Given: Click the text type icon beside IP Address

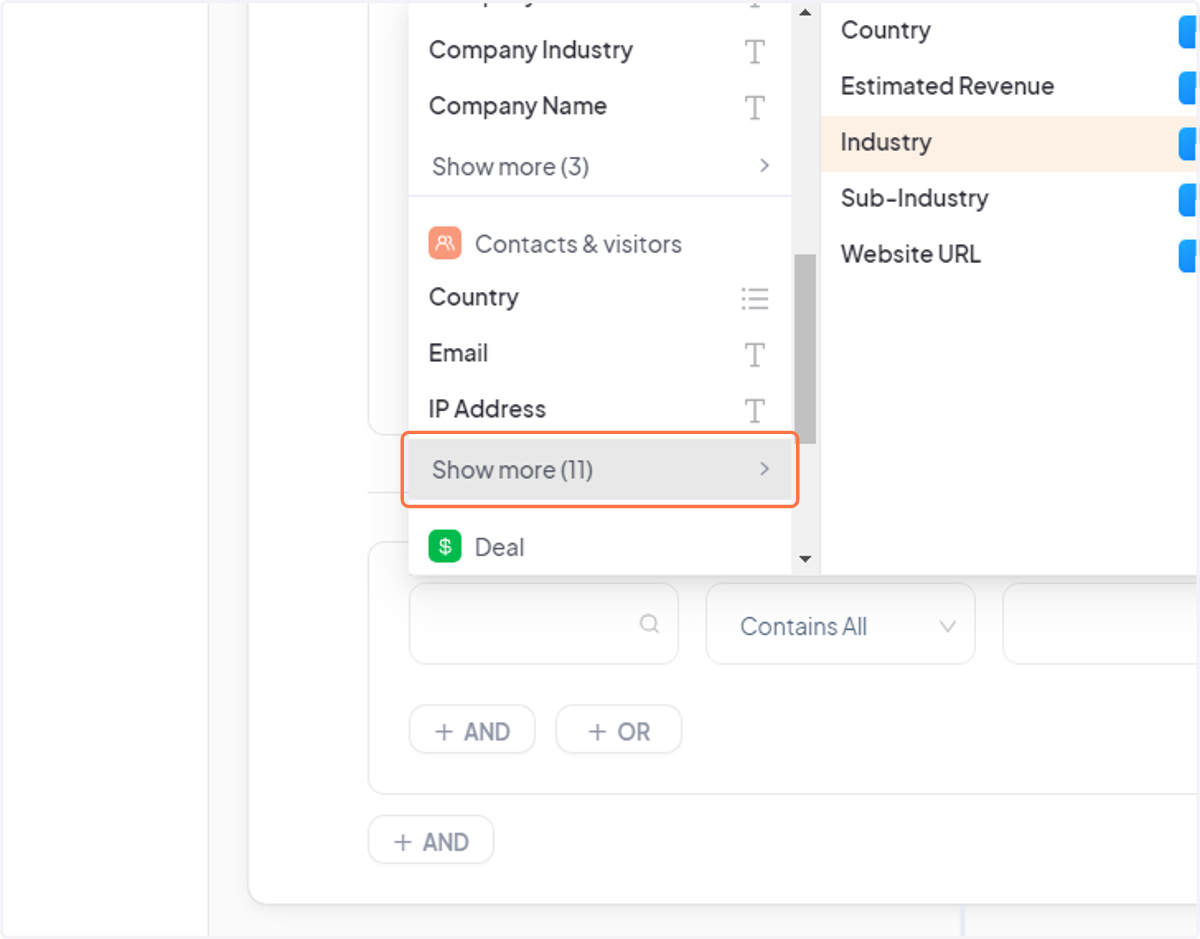Looking at the screenshot, I should point(755,411).
